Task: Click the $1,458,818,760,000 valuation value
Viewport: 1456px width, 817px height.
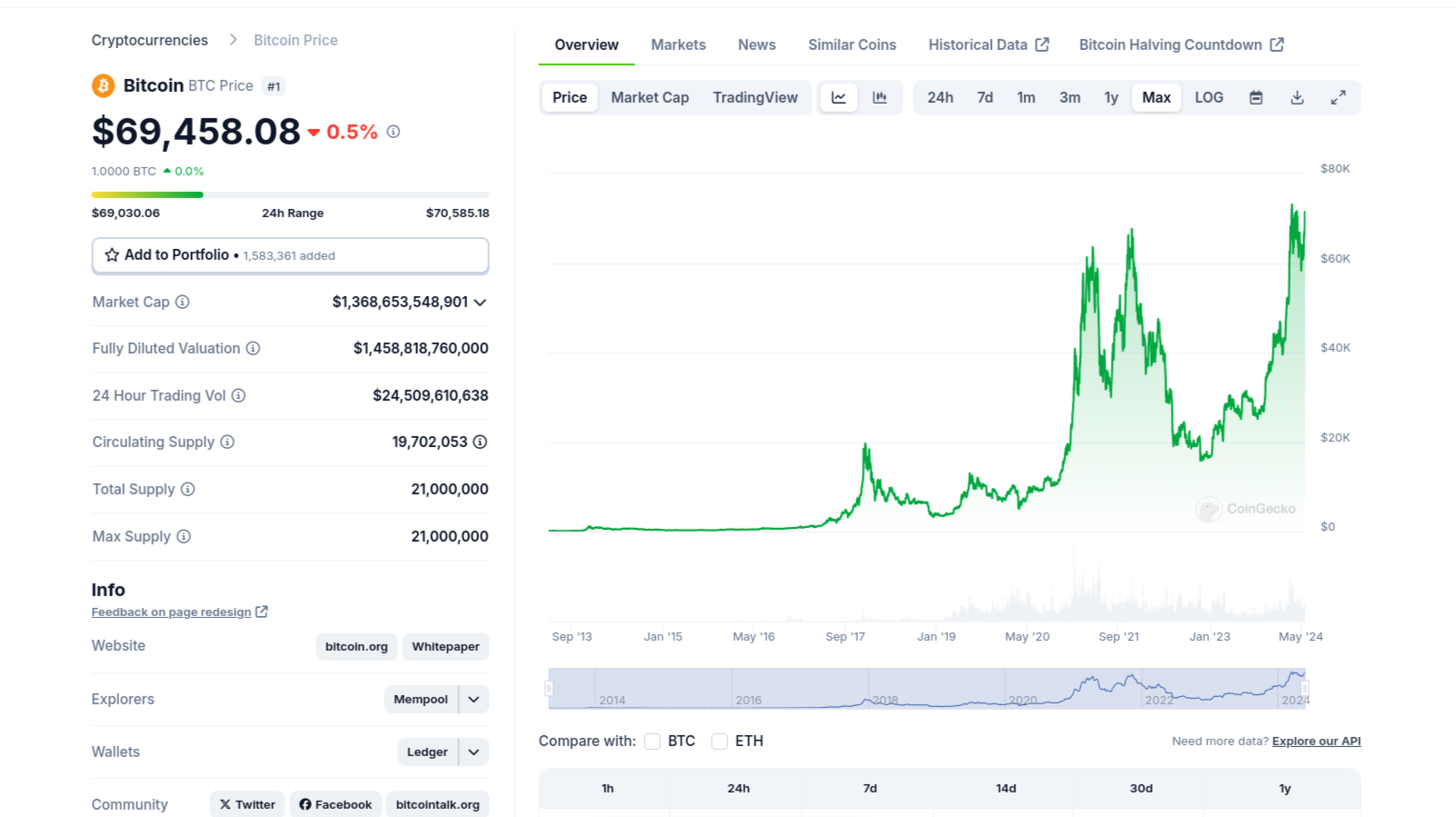Action: point(421,348)
